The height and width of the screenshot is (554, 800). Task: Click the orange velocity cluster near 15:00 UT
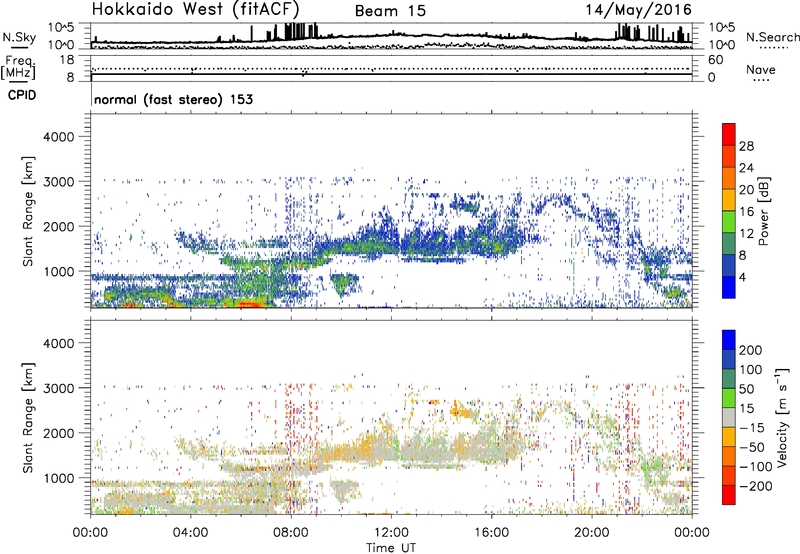pos(463,410)
